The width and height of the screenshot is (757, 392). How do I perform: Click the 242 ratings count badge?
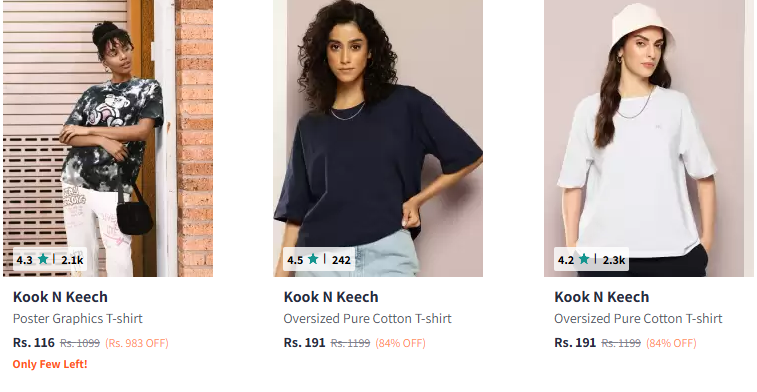click(x=341, y=260)
